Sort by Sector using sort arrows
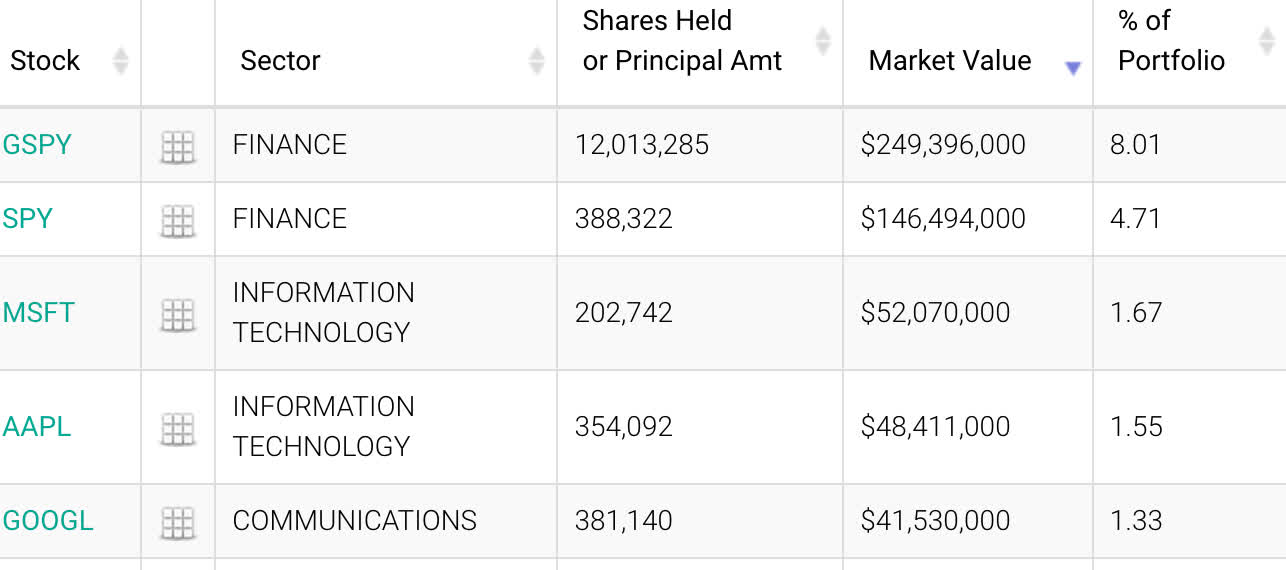Screen dimensions: 1286x570 pos(536,61)
